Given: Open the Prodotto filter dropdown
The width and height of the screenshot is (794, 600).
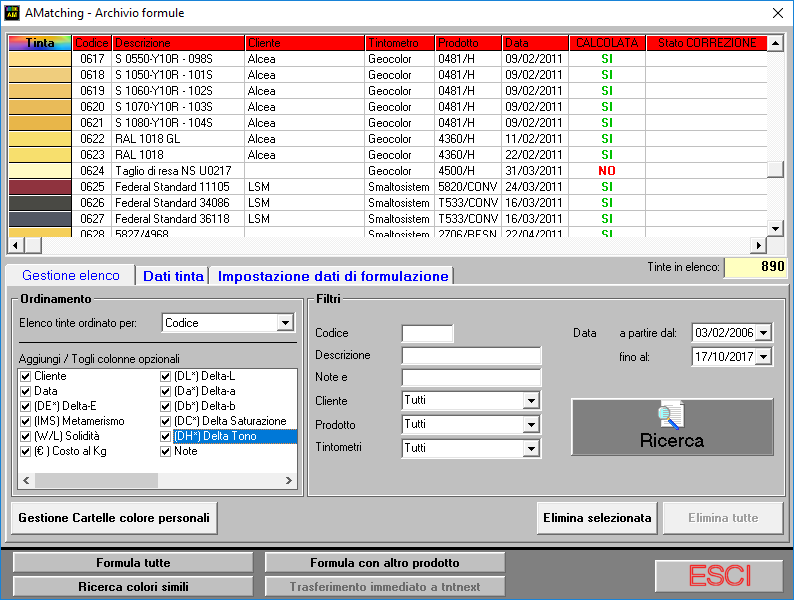Looking at the screenshot, I should [531, 425].
